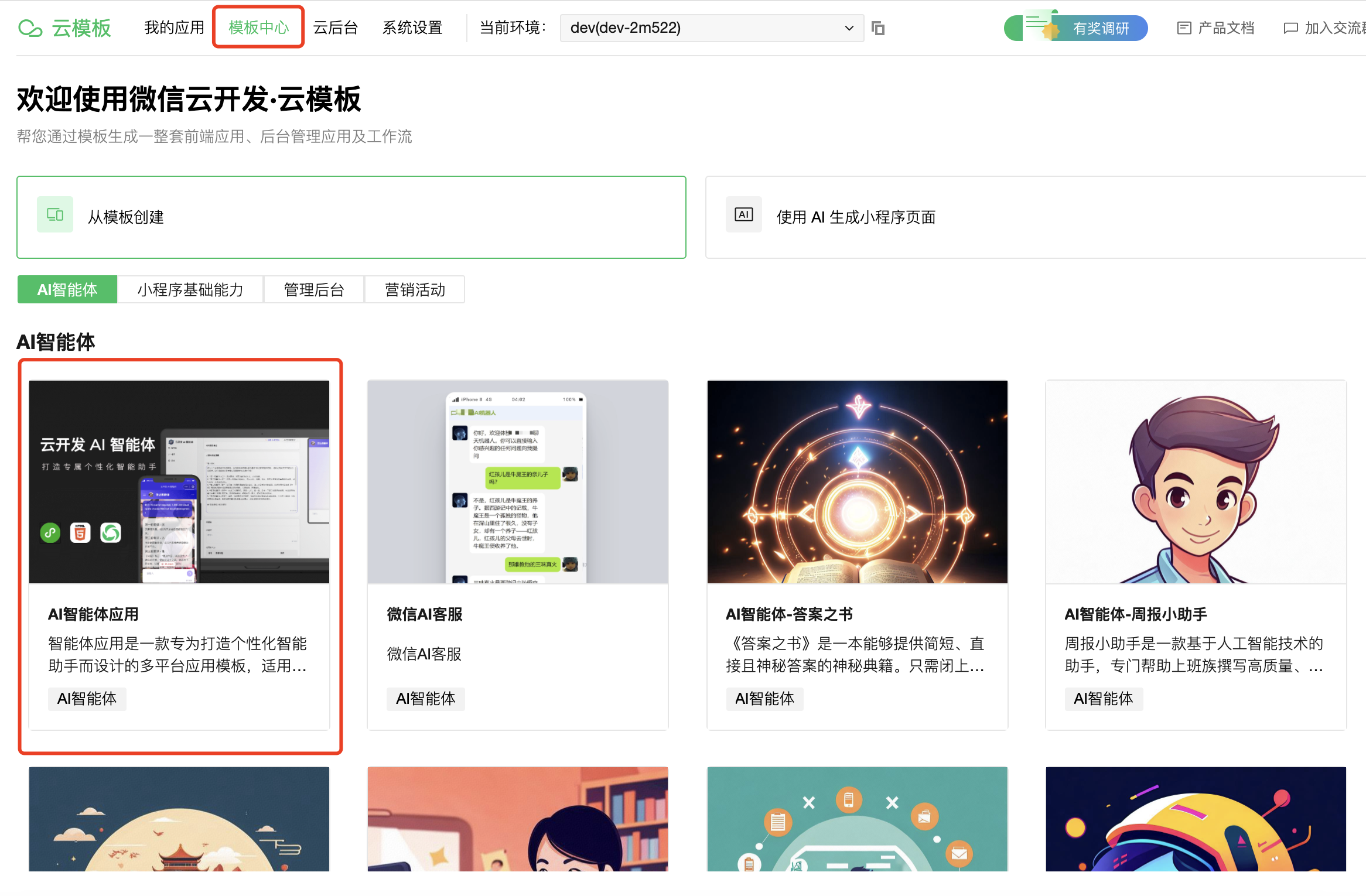Copy environment ID using the copy icon

tap(877, 28)
